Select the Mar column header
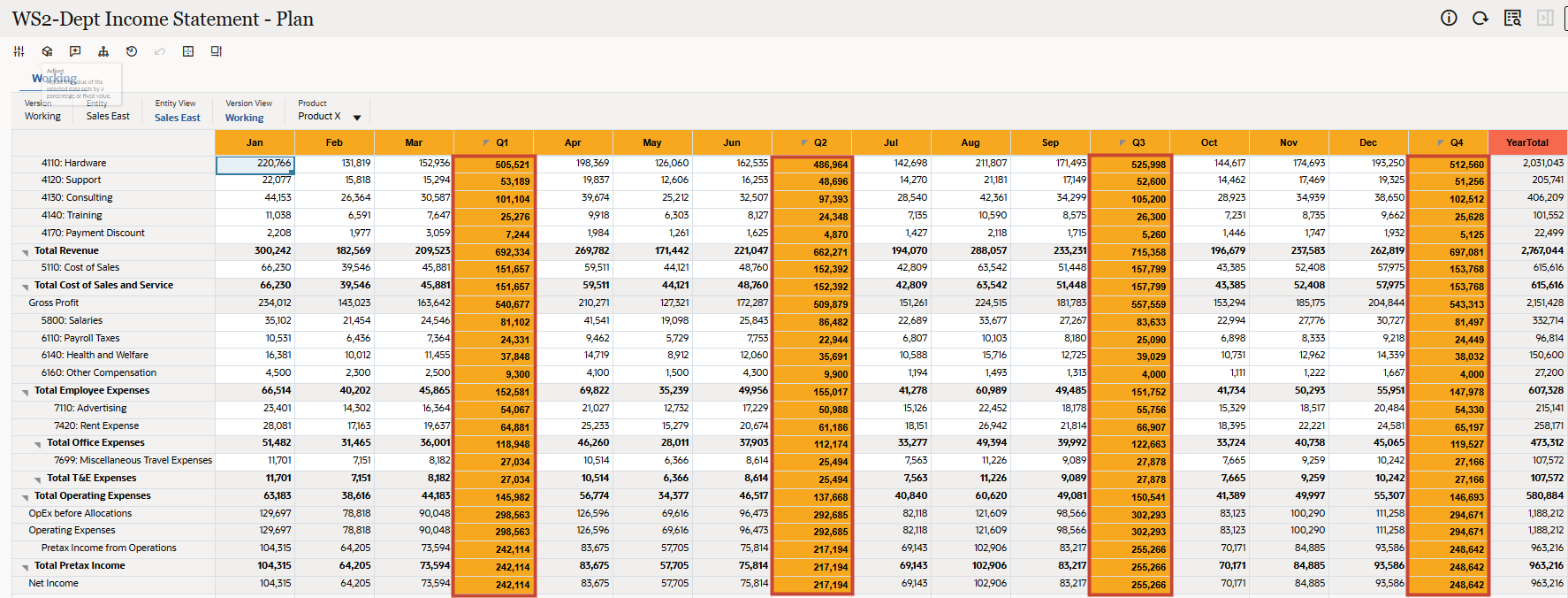 414,142
